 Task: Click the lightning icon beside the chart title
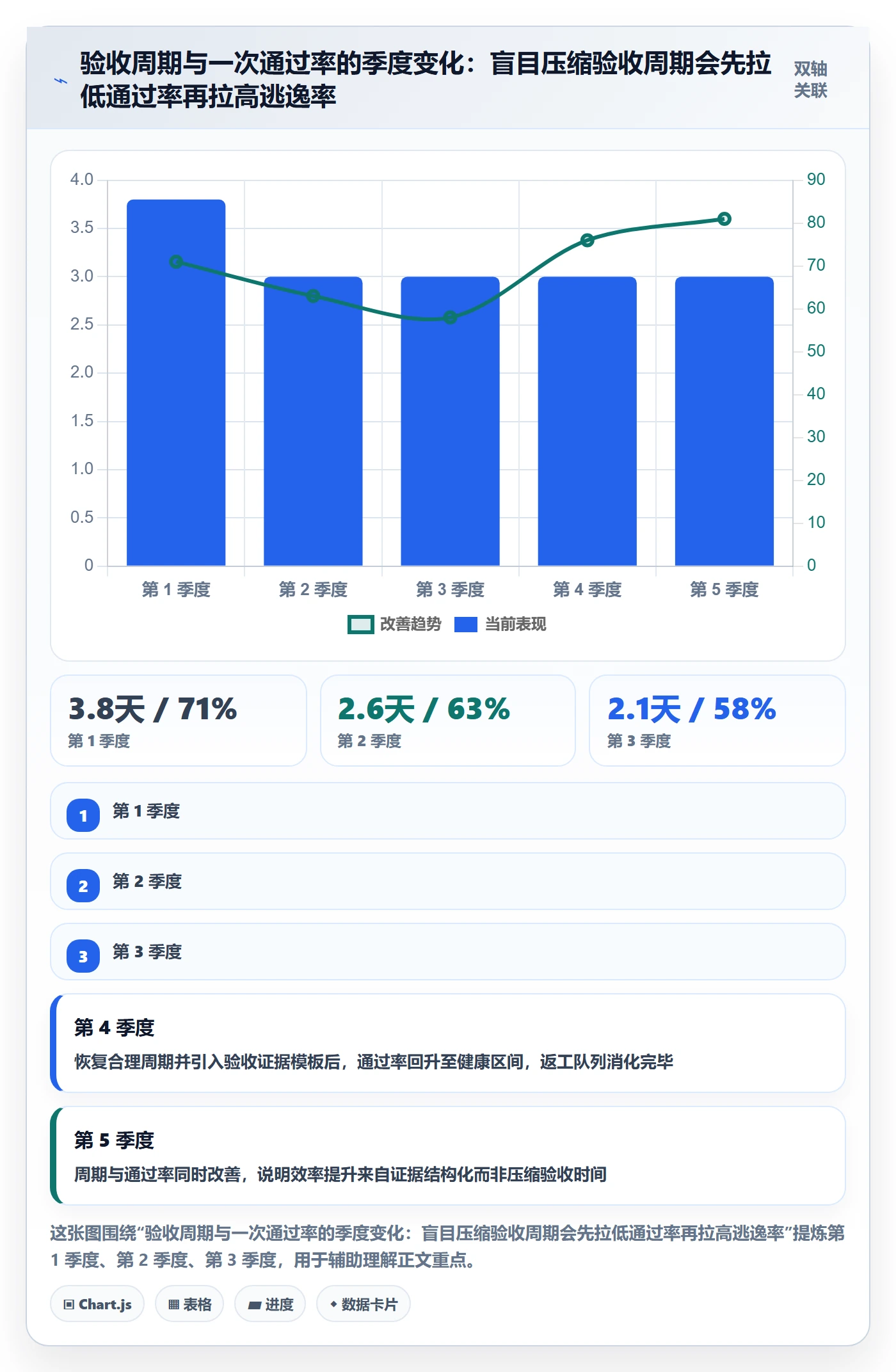point(61,81)
